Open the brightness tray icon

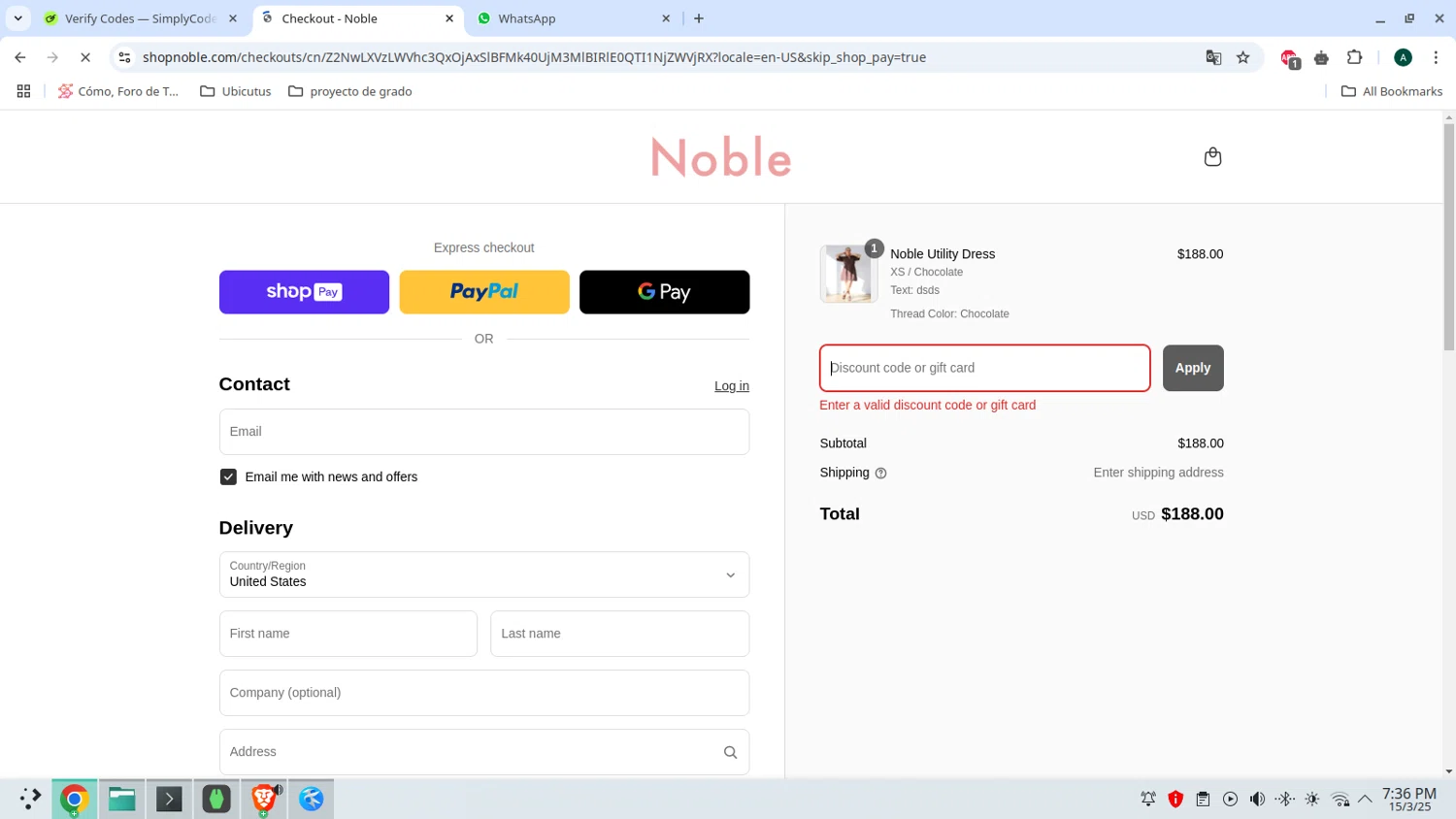1312,800
